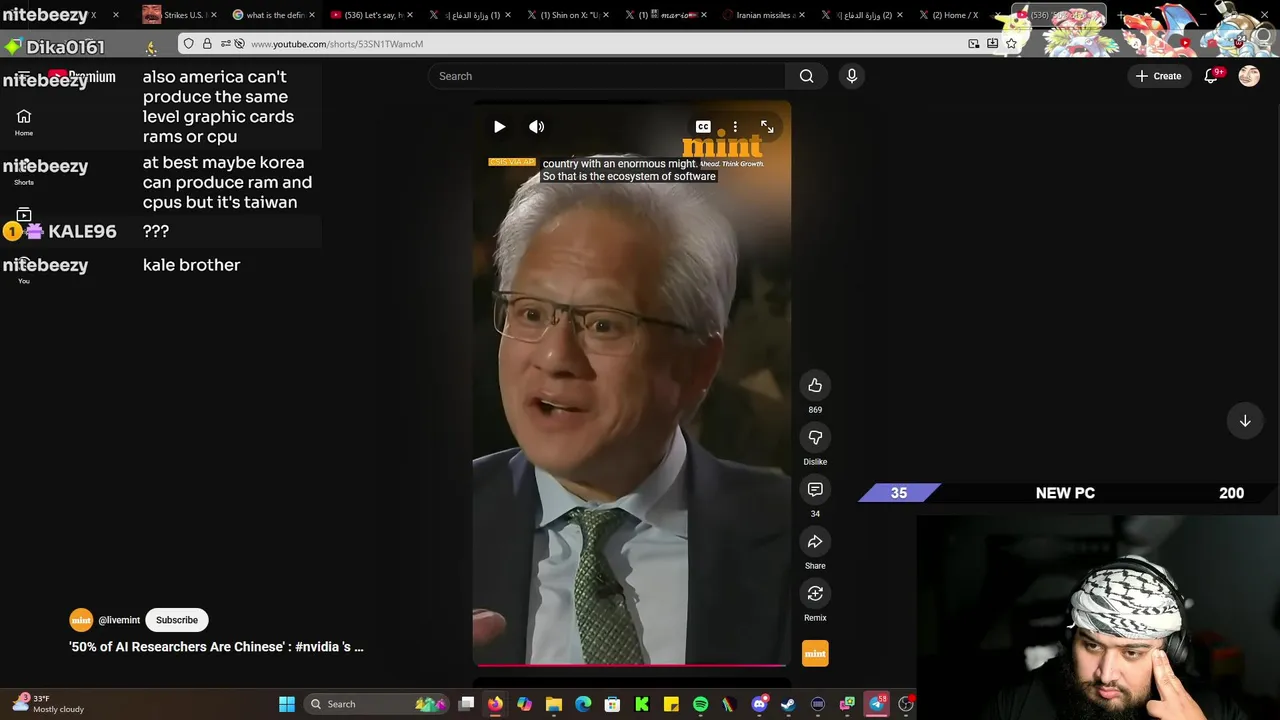This screenshot has width=1280, height=720.
Task: Open Telegram from the taskbar
Action: coord(877,704)
